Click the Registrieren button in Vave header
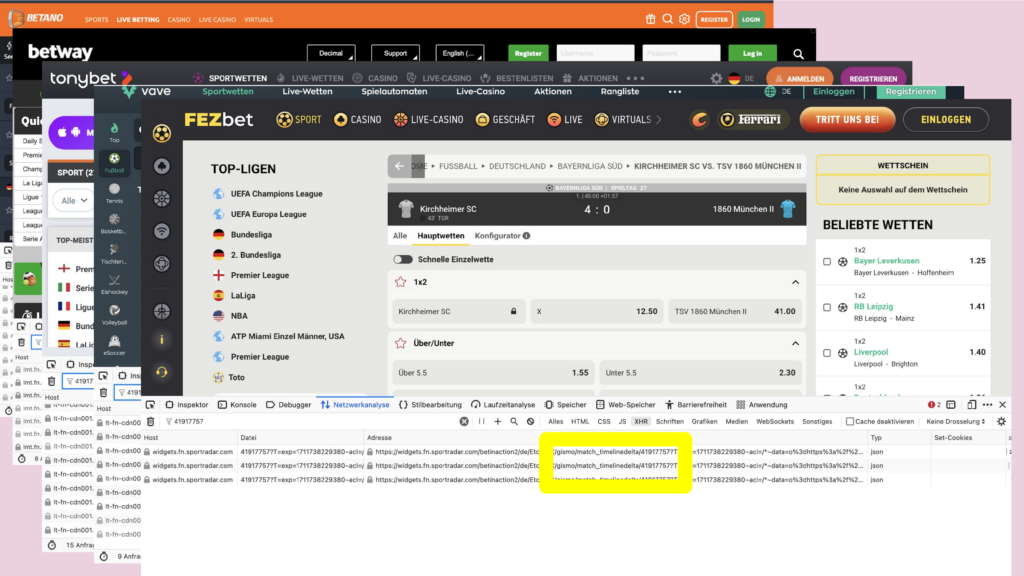 910,91
